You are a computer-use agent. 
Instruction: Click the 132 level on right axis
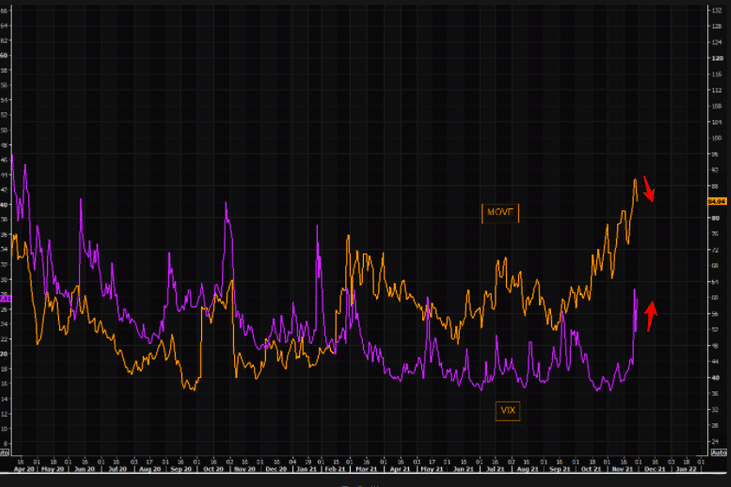click(x=716, y=10)
